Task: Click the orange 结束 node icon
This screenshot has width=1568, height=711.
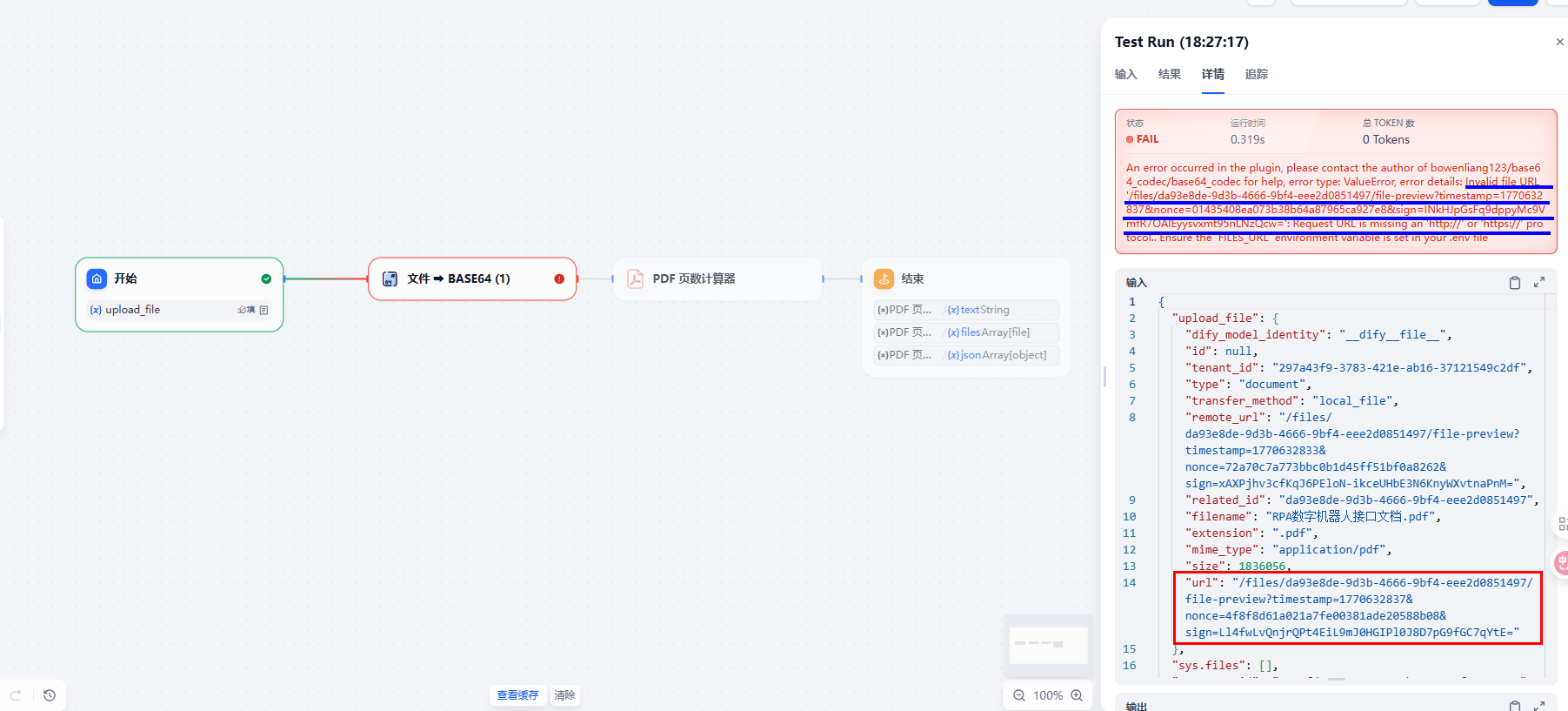Action: (x=884, y=278)
